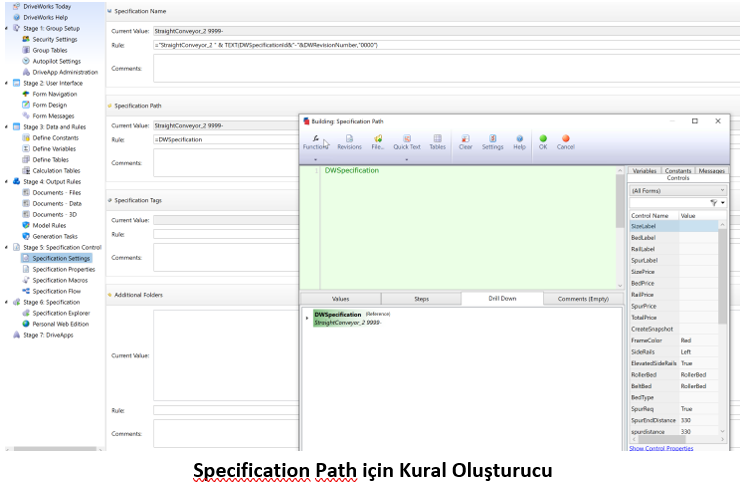Click the Help icon in toolbar
This screenshot has height=484, width=744.
[x=519, y=141]
